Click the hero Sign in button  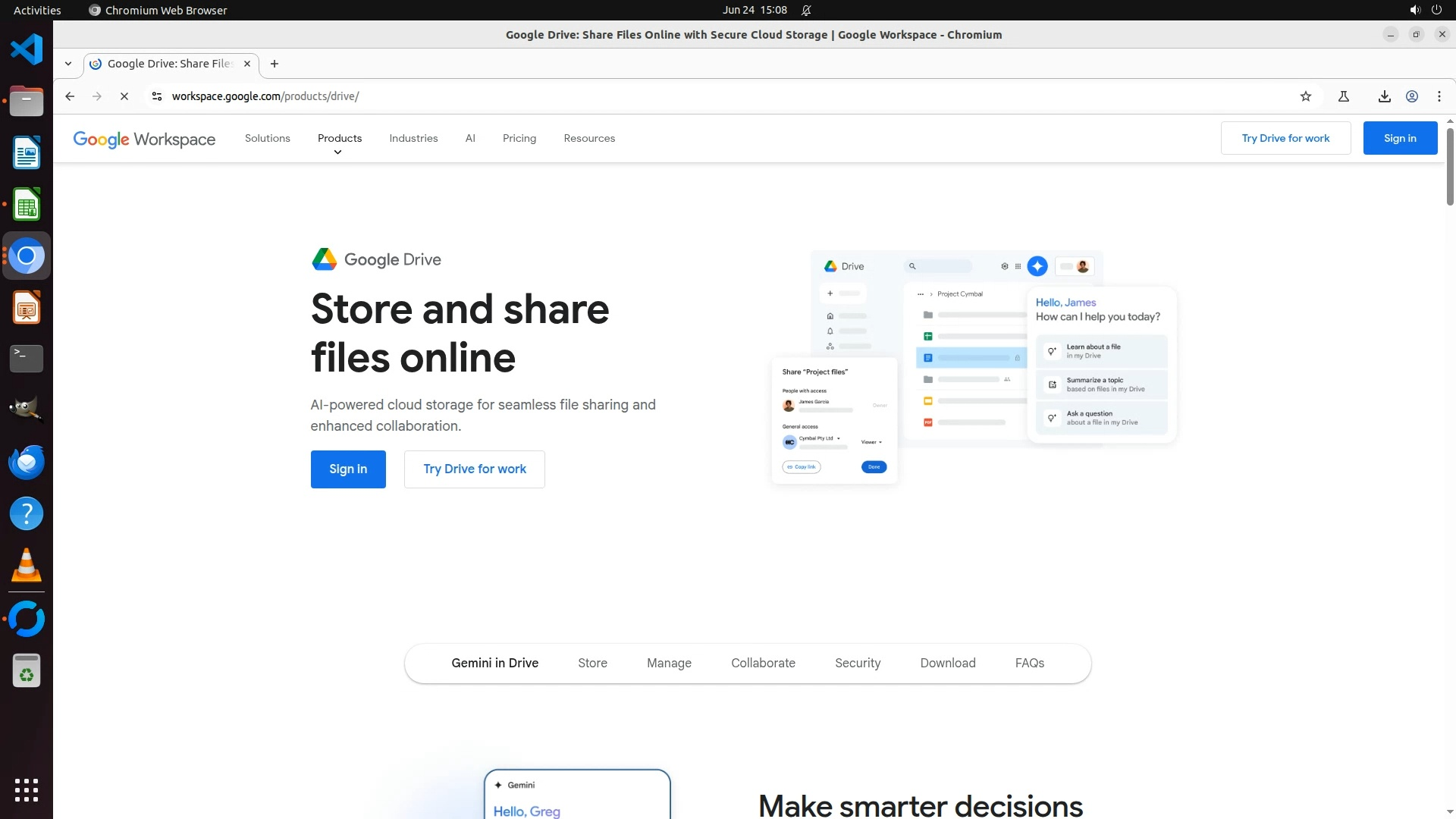point(348,469)
